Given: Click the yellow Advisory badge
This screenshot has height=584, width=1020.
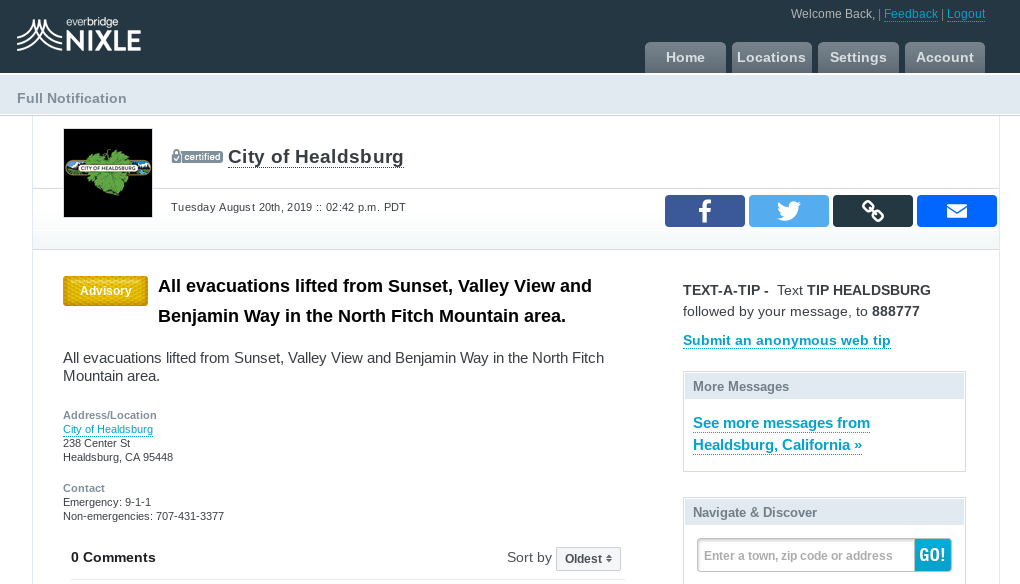Looking at the screenshot, I should pyautogui.click(x=105, y=291).
